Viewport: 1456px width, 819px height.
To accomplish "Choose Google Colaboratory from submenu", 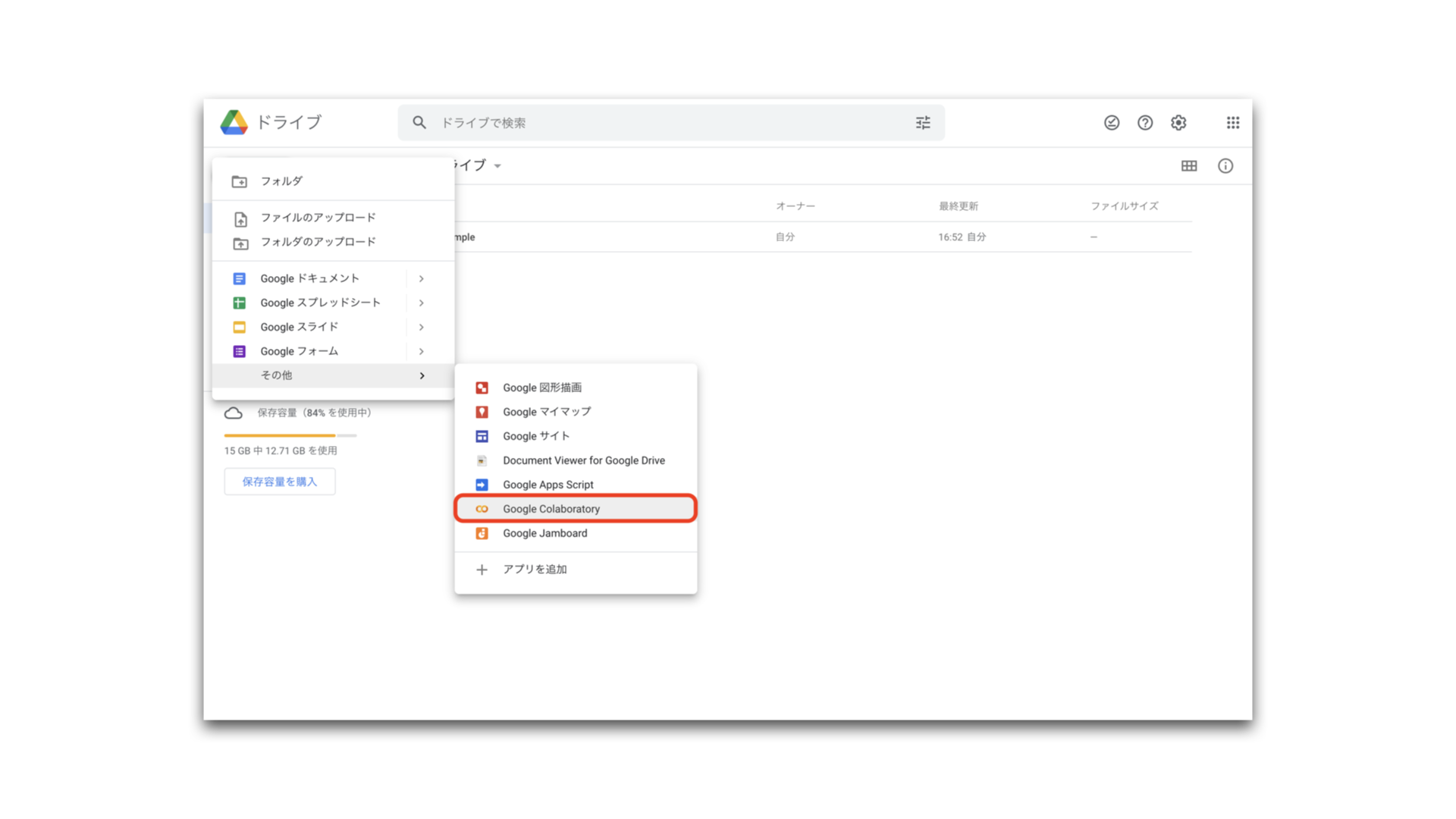I will 576,509.
